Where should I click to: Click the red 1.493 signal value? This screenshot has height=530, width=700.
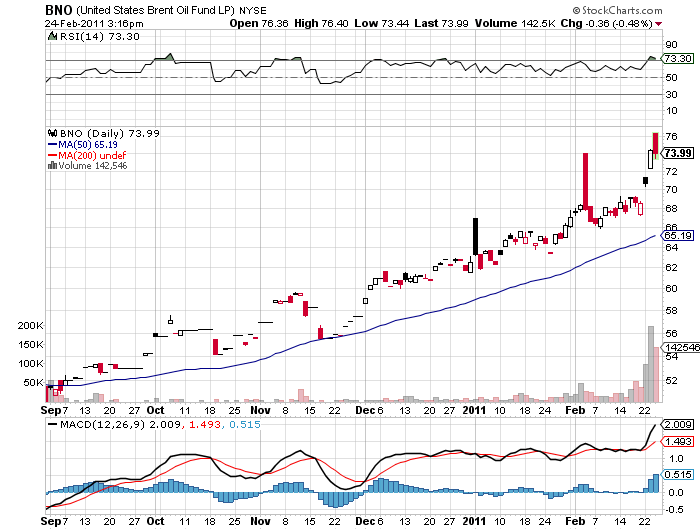[x=205, y=424]
